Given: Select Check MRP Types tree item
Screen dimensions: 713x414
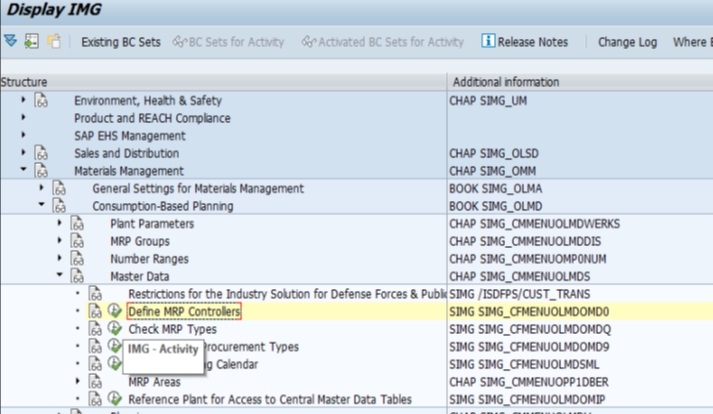Looking at the screenshot, I should [x=172, y=329].
